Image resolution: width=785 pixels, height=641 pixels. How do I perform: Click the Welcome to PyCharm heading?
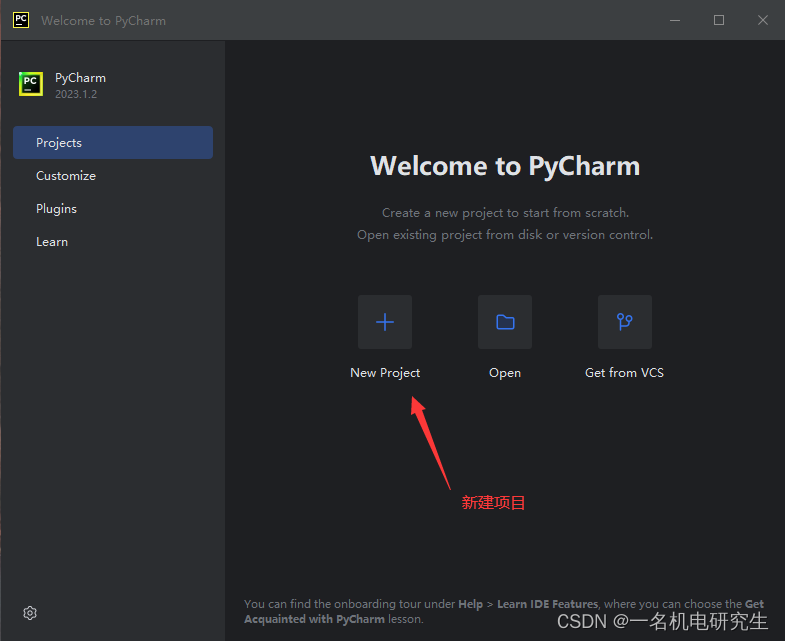[505, 166]
